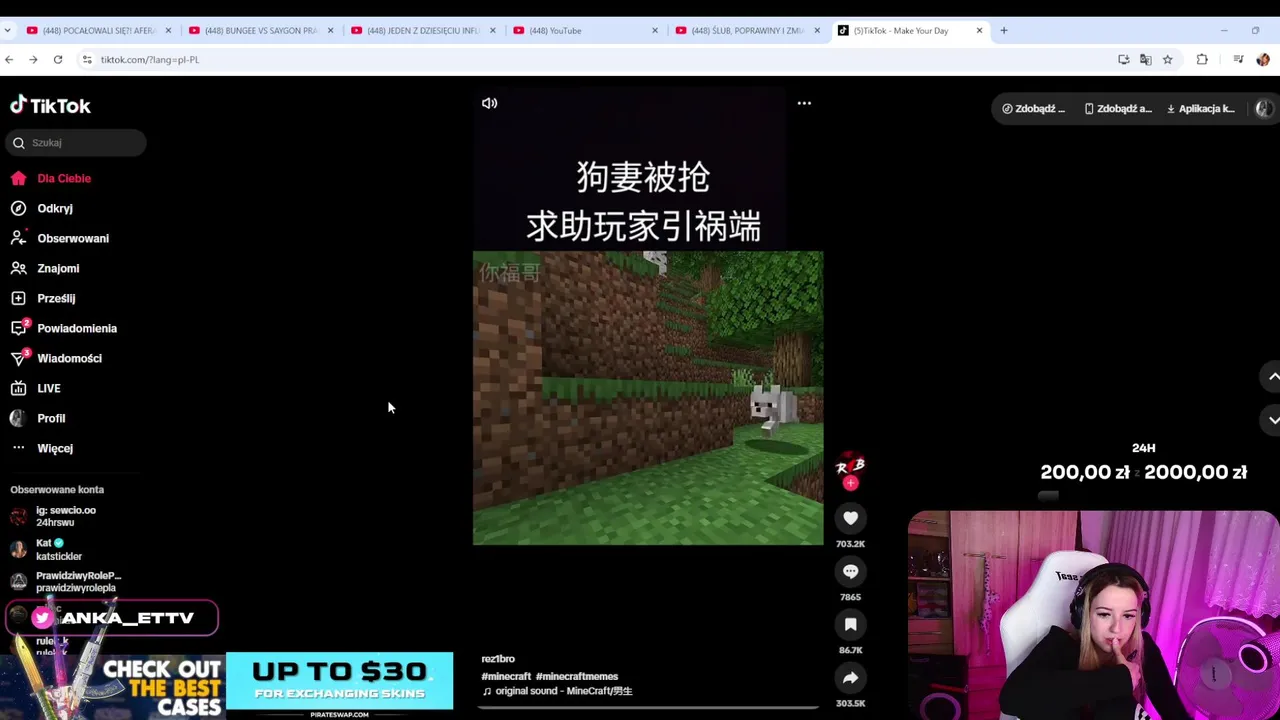Open original sound - MineCraft music link
The width and height of the screenshot is (1280, 720).
coord(557,691)
